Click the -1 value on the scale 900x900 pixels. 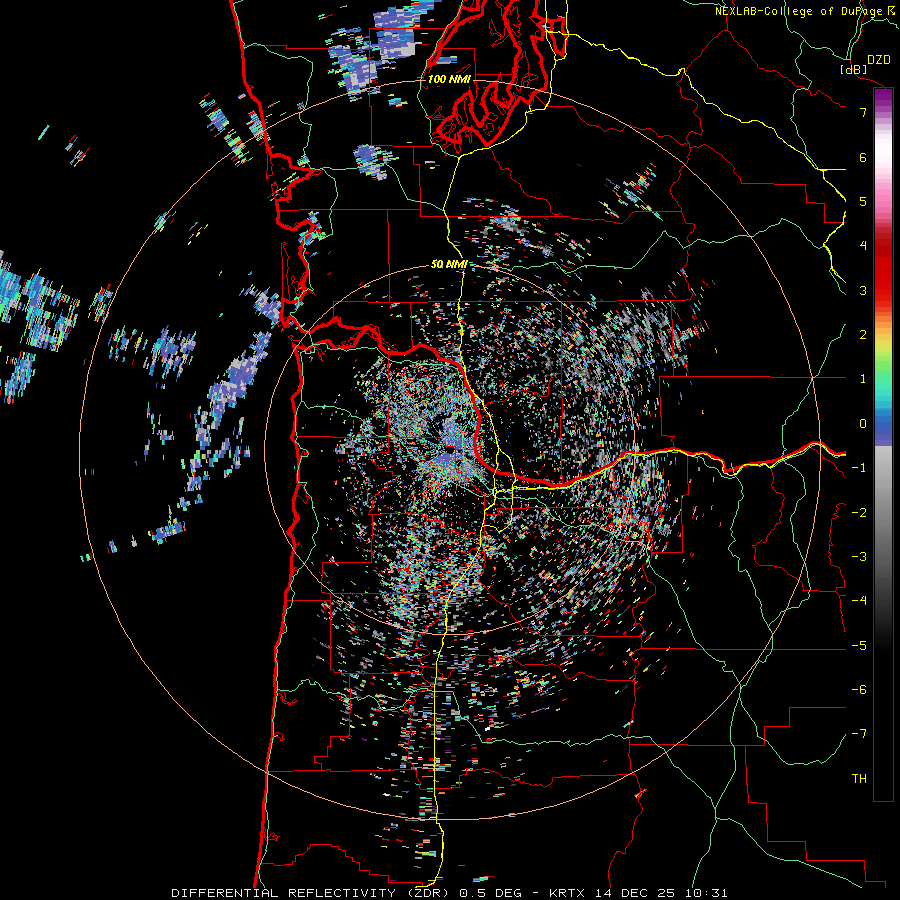coord(859,468)
